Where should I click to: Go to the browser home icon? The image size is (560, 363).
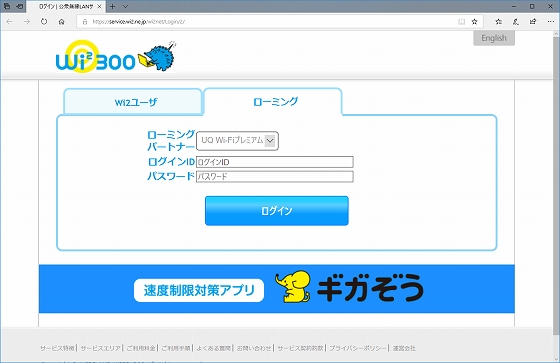click(61, 22)
